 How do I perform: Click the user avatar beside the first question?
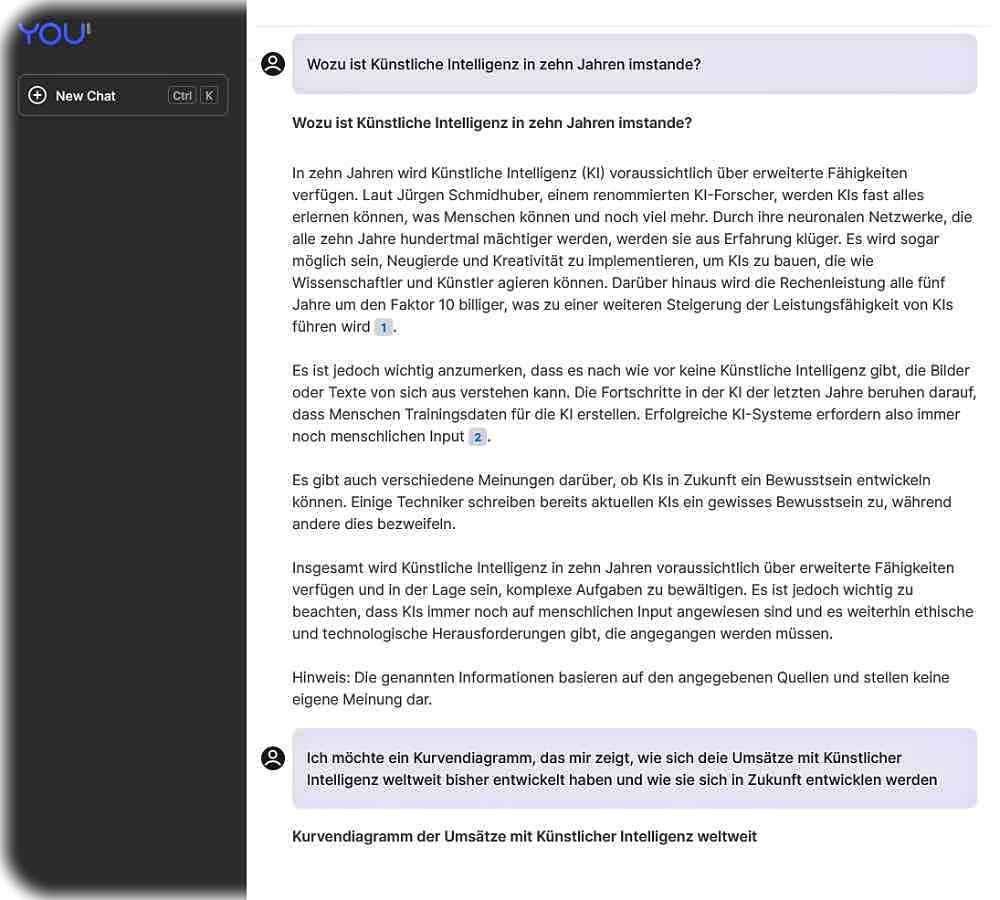[273, 64]
